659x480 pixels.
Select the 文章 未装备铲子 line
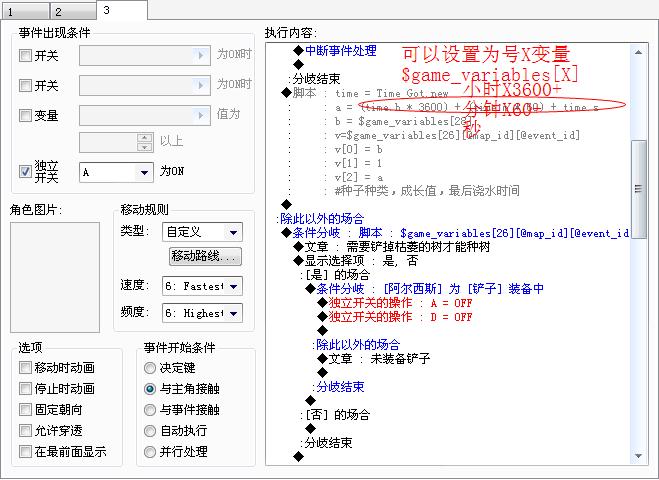click(374, 359)
